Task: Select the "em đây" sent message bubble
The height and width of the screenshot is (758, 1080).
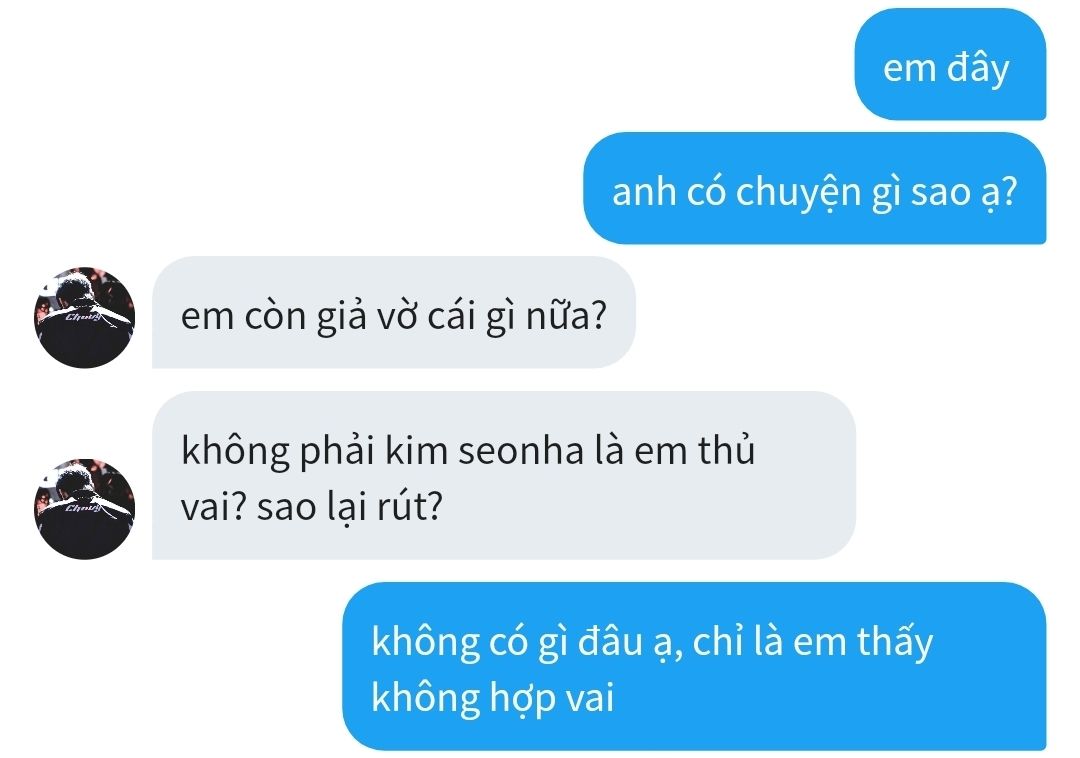Action: [950, 65]
